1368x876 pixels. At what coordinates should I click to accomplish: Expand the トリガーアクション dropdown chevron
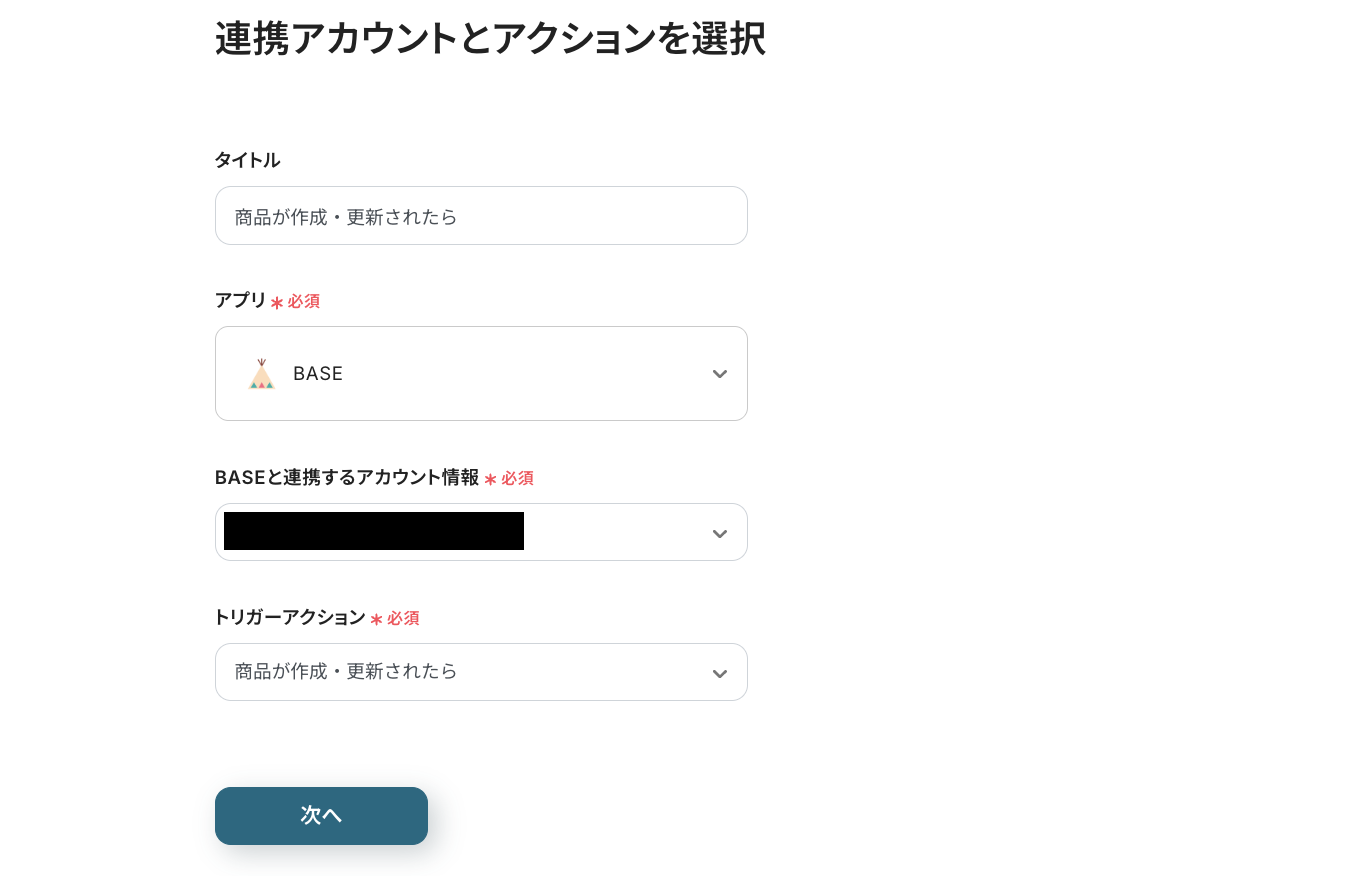tap(719, 673)
